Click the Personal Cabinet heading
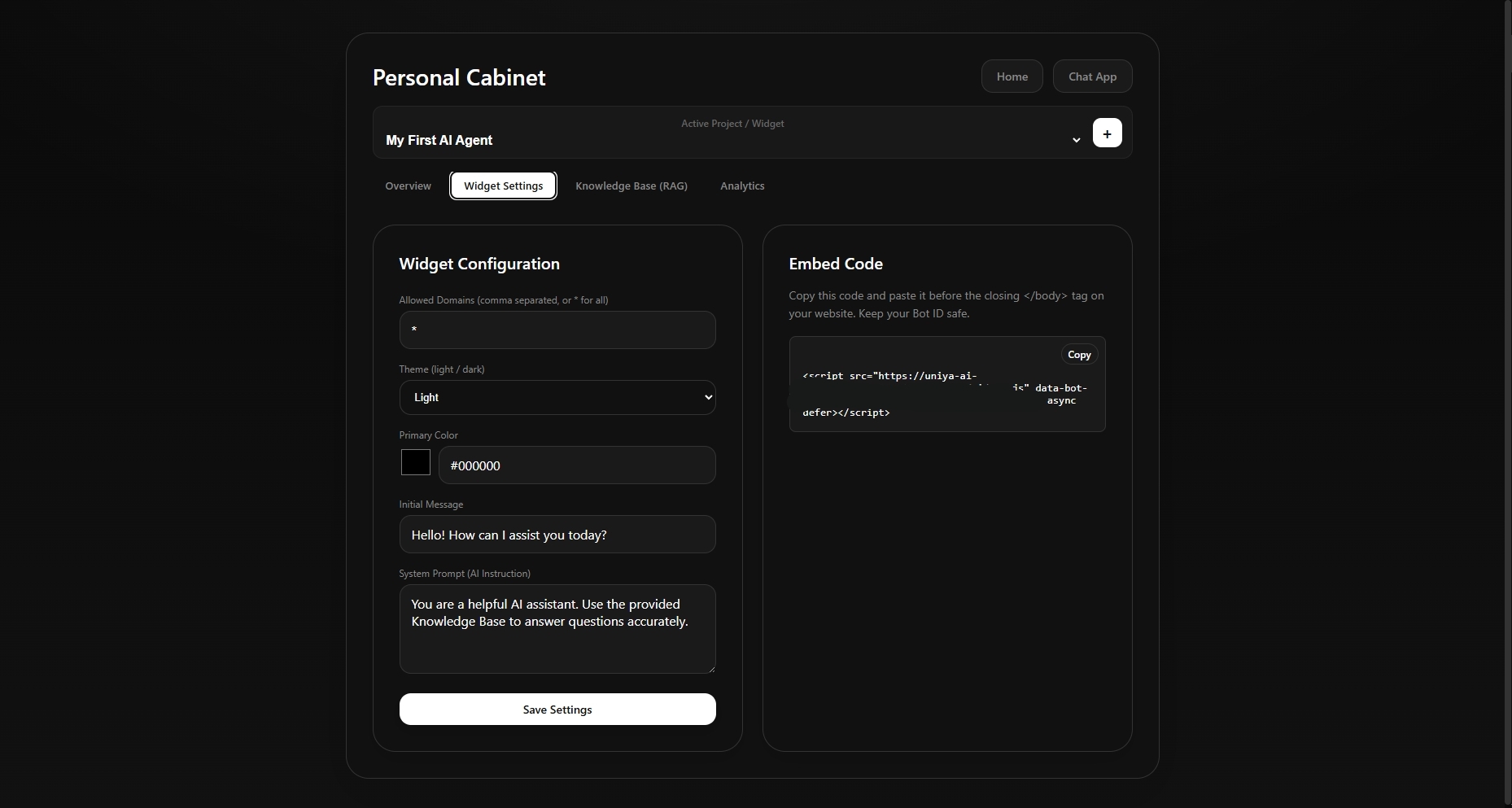The height and width of the screenshot is (808, 1512). coord(459,78)
